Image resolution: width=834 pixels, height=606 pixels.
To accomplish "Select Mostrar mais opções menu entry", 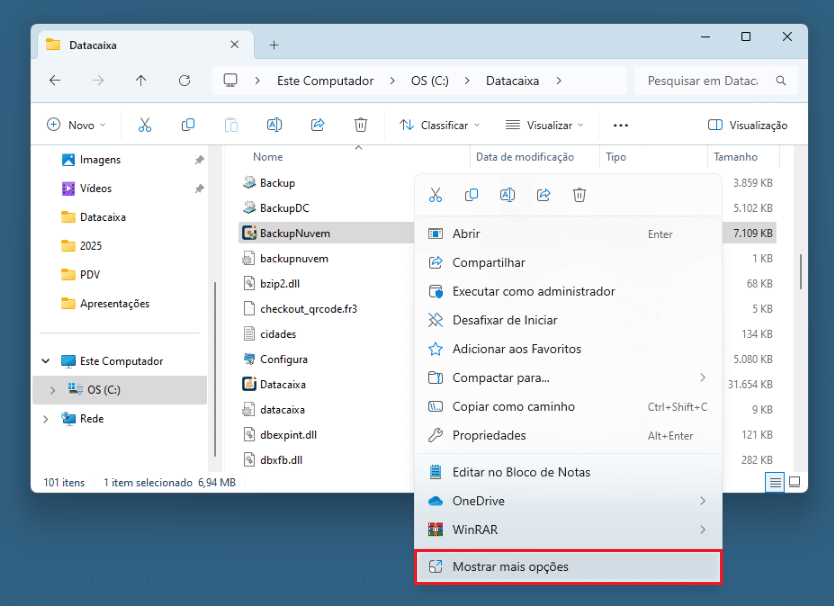I will click(x=567, y=567).
